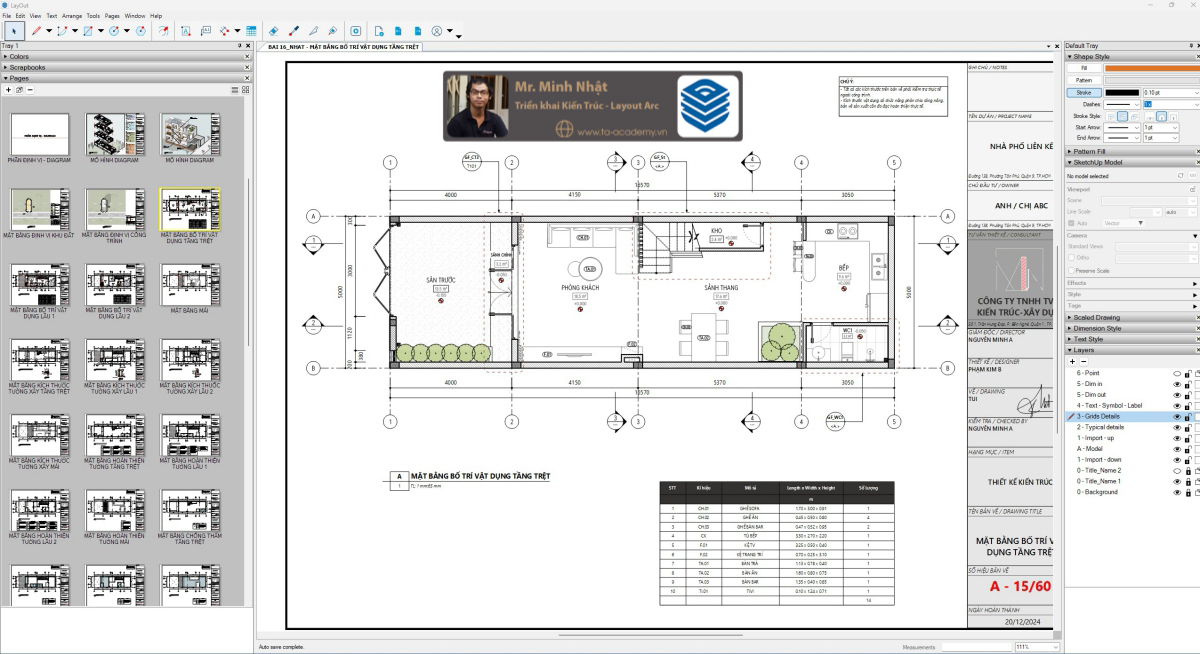Viewport: 1200px width, 654px height.
Task: Activate the Select arrow tool
Action: click(12, 31)
